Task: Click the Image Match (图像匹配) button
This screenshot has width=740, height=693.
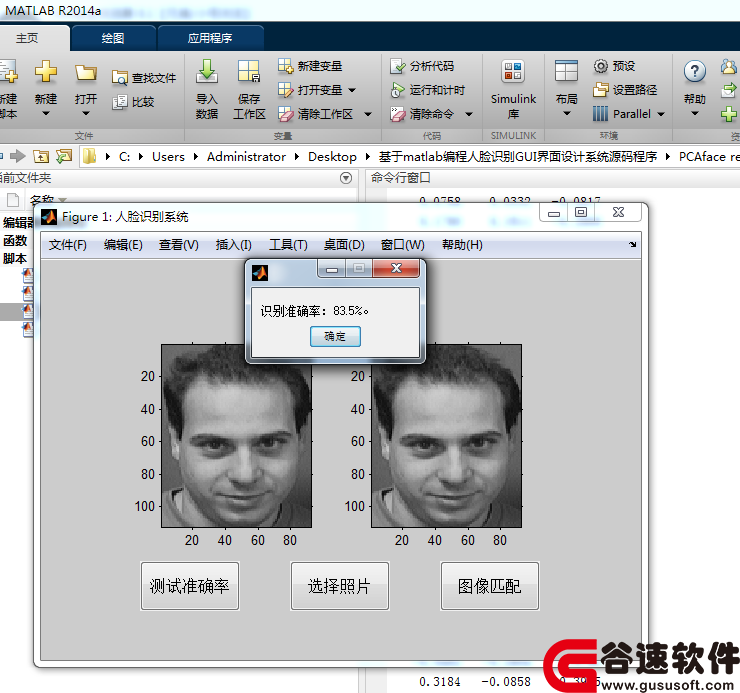Action: tap(490, 586)
